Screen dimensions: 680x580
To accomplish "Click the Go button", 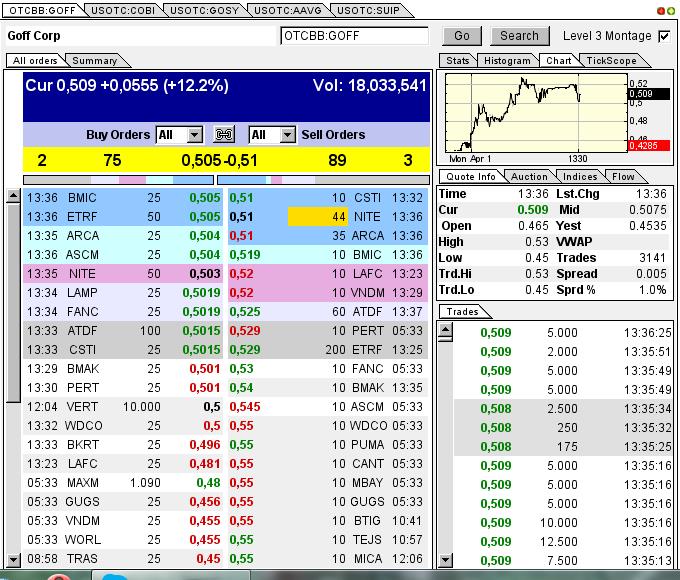I will (462, 36).
